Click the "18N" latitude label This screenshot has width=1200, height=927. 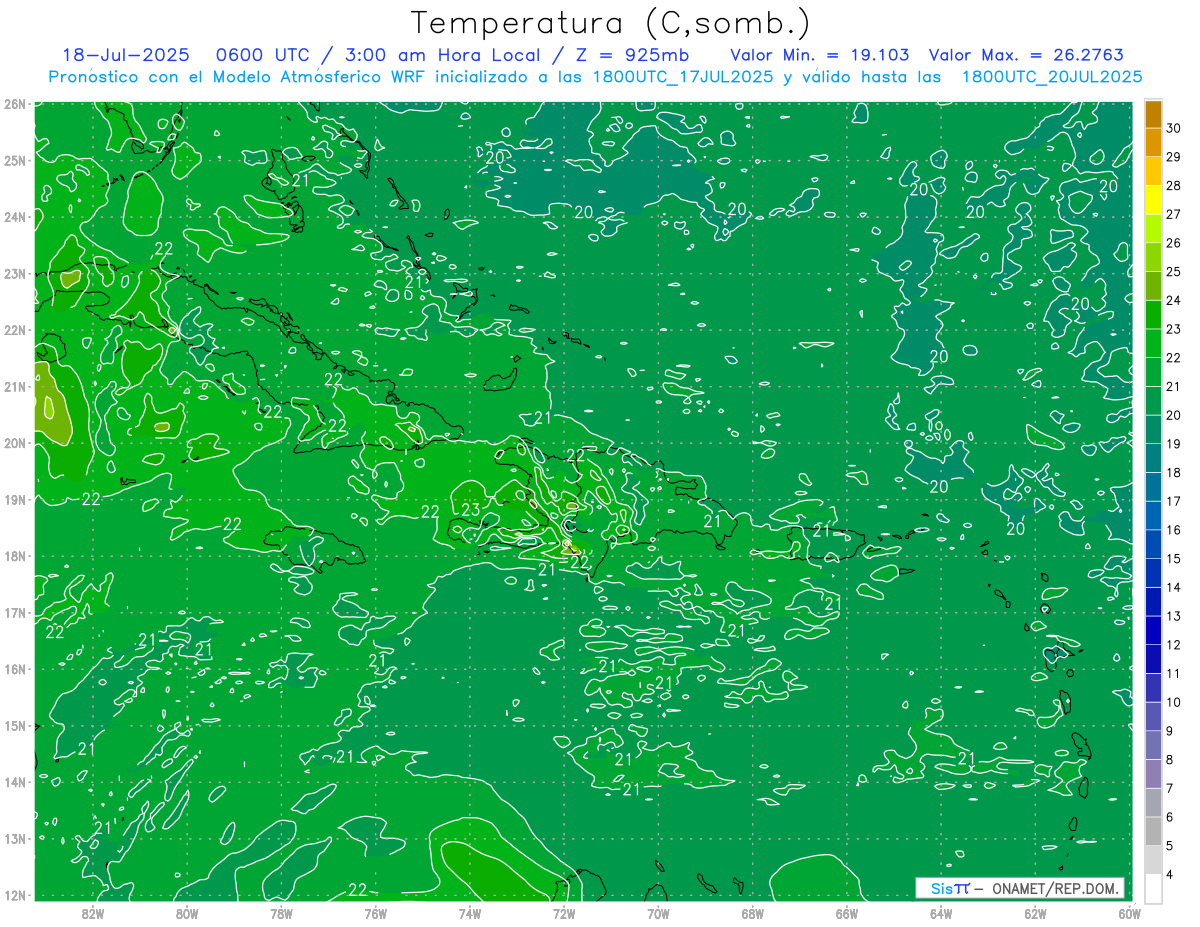pos(14,556)
